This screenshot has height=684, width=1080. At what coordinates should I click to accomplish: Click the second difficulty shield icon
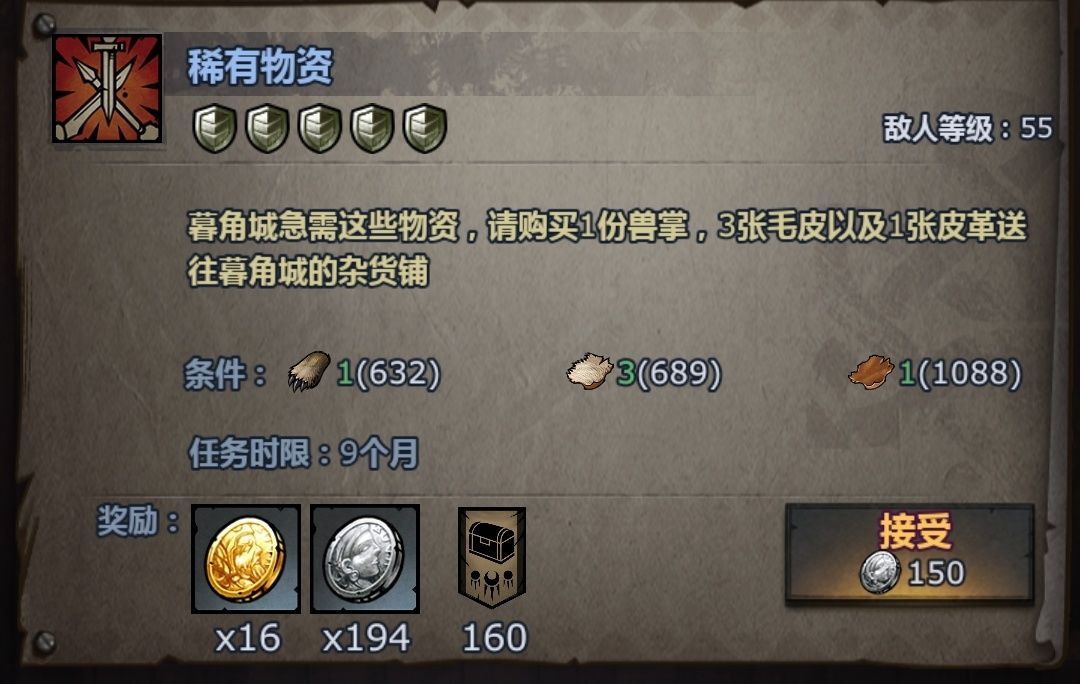point(267,128)
